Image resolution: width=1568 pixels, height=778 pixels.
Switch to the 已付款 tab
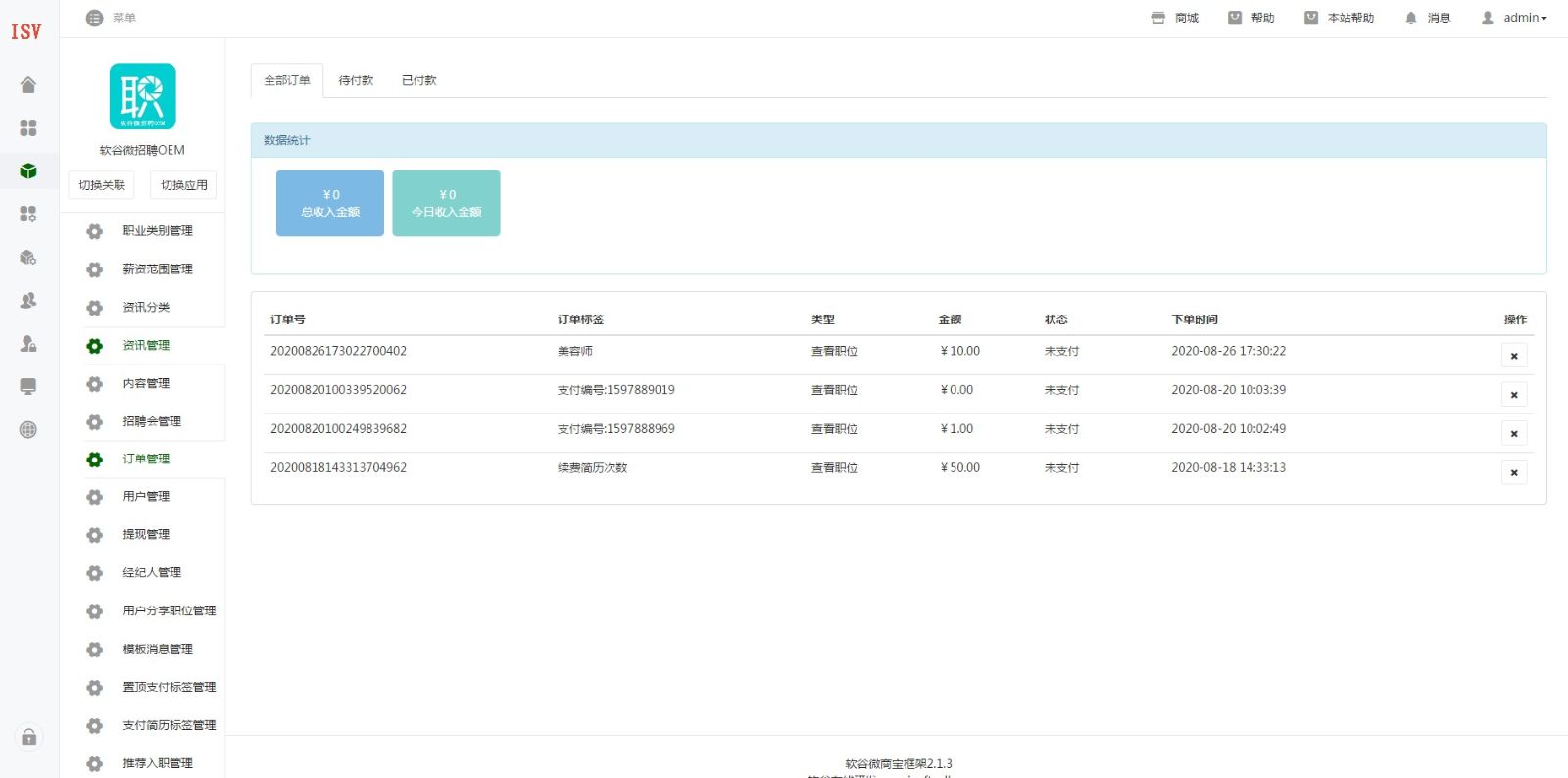[x=419, y=80]
